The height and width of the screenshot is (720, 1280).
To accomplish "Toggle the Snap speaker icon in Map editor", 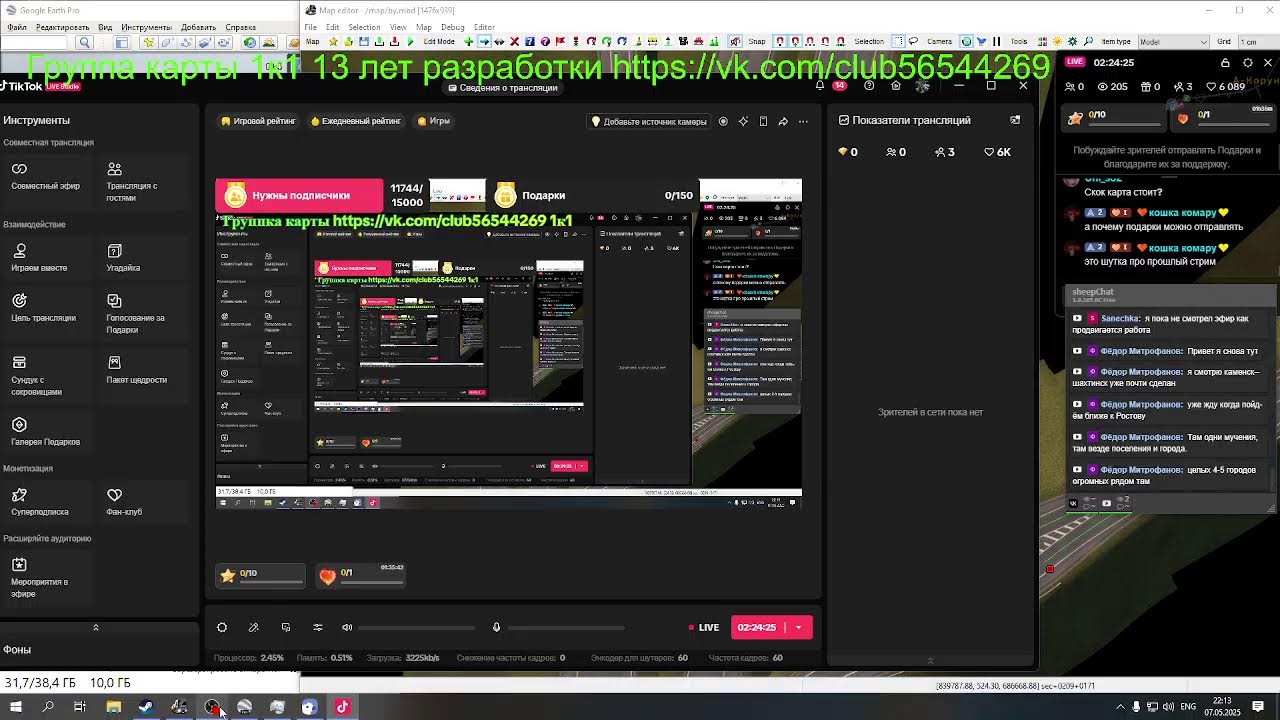I will click(x=735, y=42).
